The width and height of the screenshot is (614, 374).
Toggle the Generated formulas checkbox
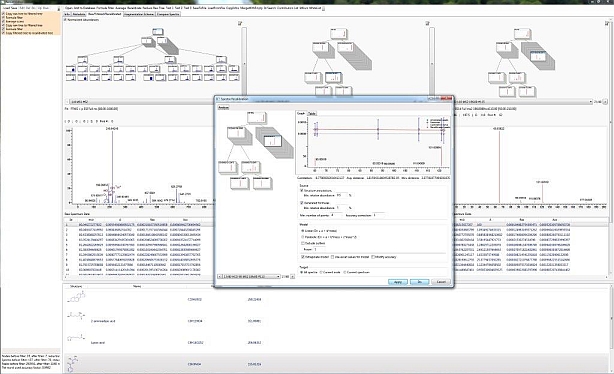[302, 203]
